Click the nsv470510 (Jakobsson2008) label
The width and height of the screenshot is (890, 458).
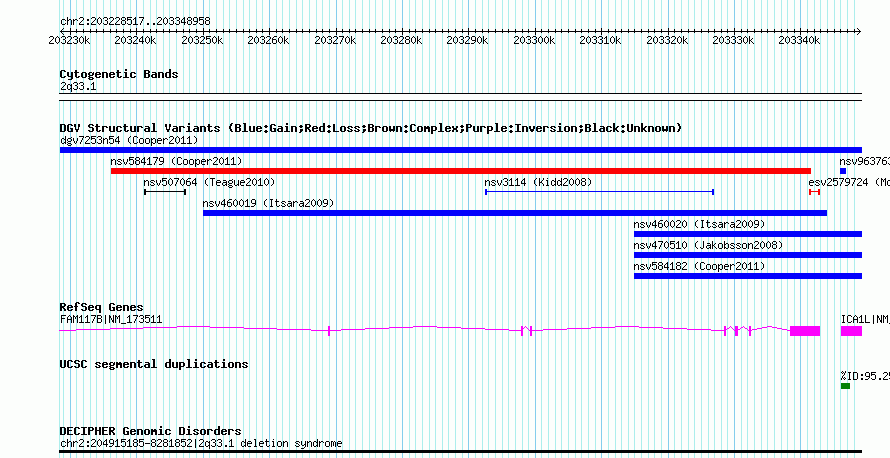[708, 245]
